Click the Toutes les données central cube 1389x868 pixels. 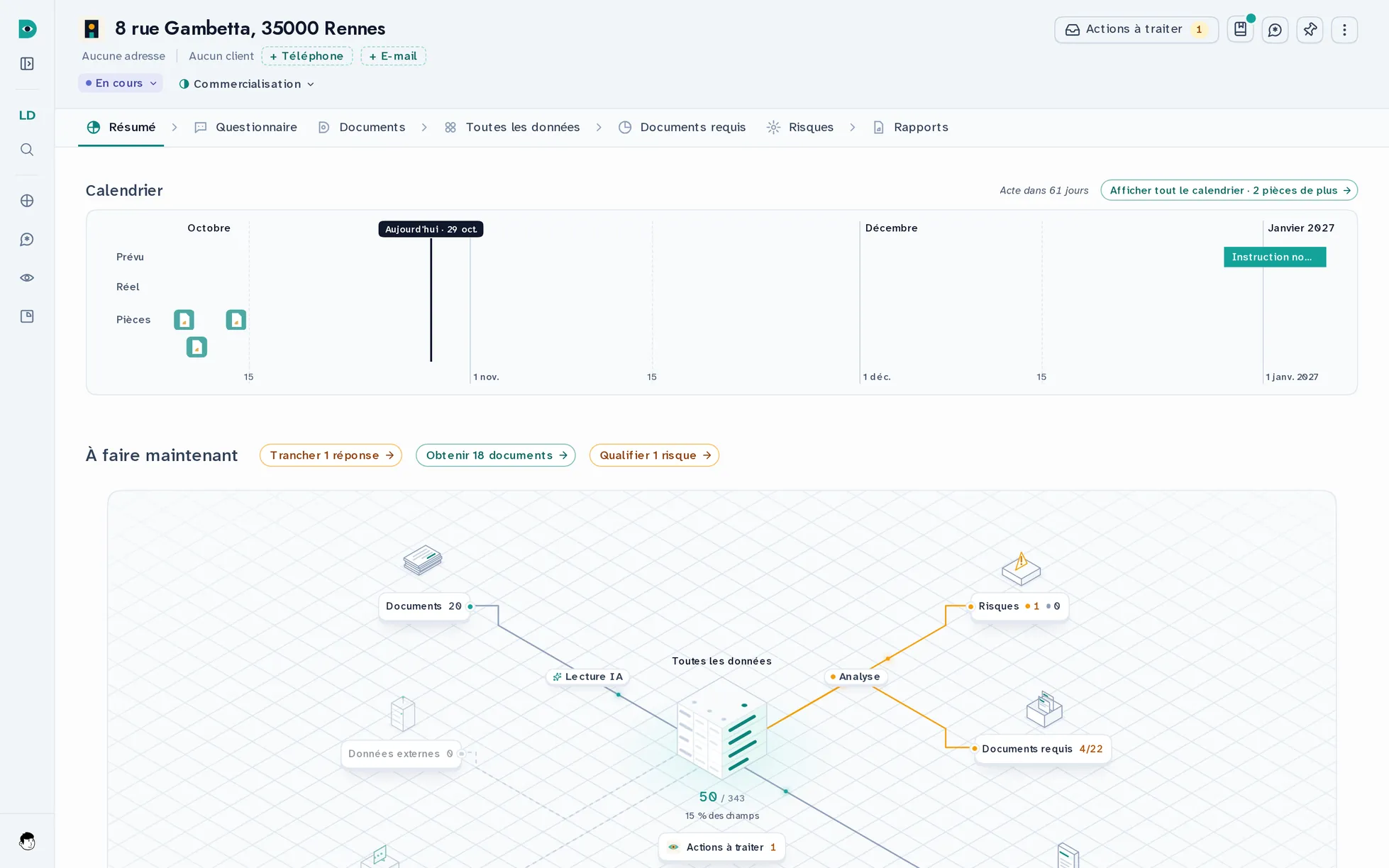[721, 729]
